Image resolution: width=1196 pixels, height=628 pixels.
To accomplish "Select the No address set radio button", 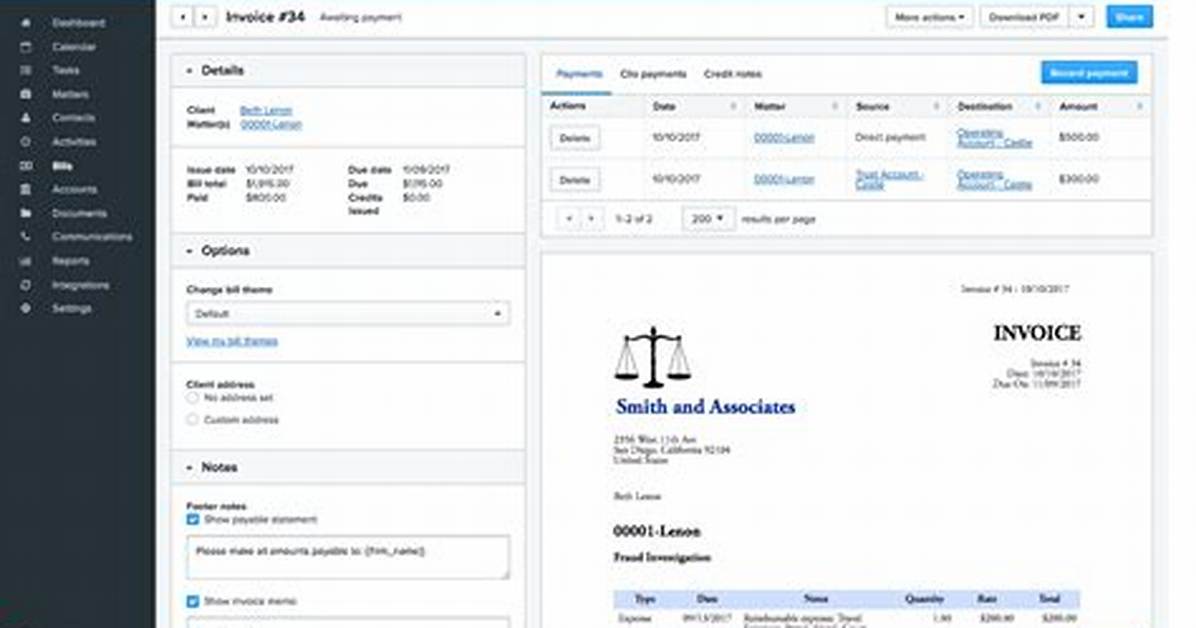I will pyautogui.click(x=192, y=398).
